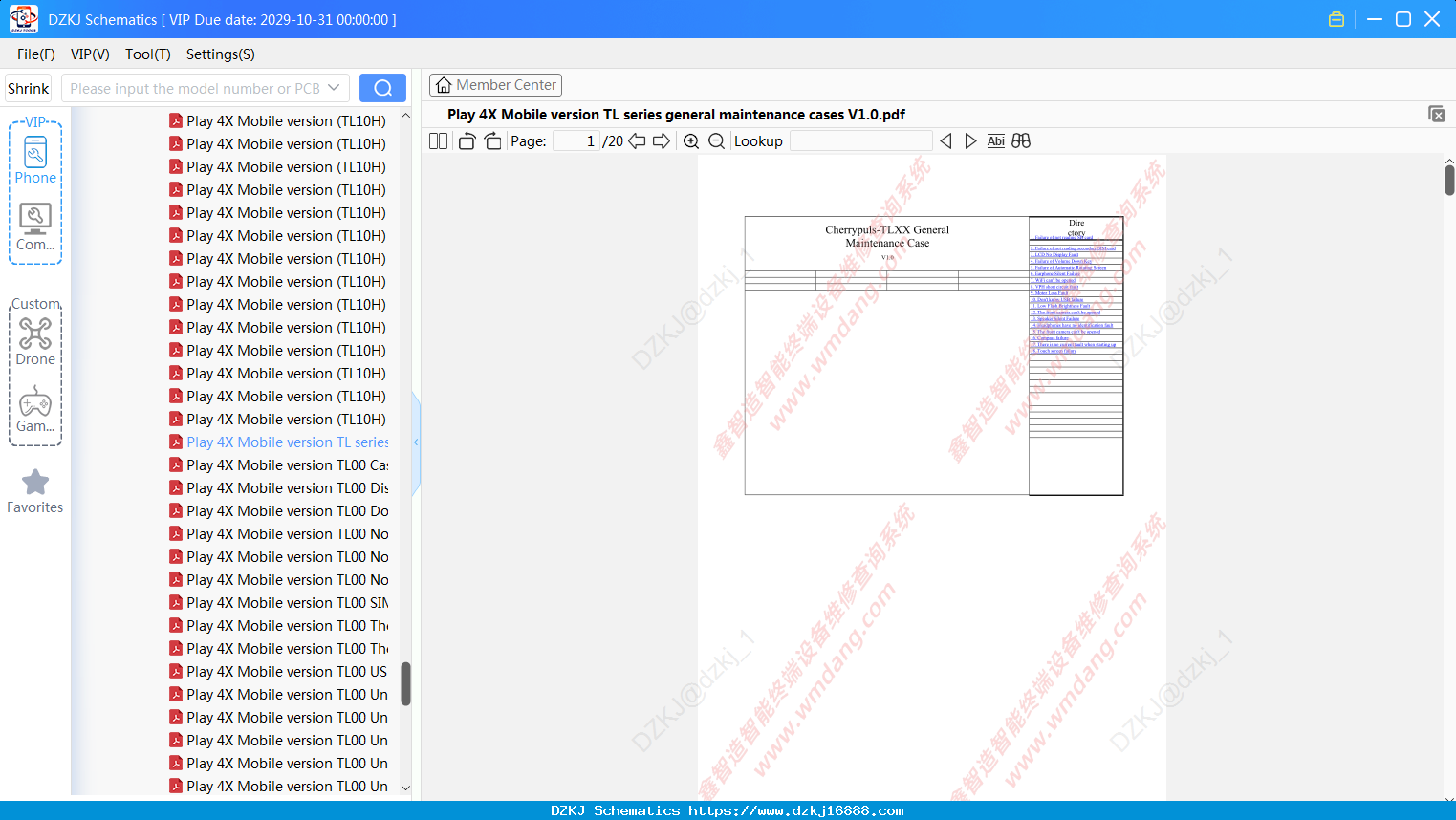Click the 'Cherrypuls-TLXX General Maintenance Case' title
This screenshot has width=1456, height=820.
tap(887, 236)
